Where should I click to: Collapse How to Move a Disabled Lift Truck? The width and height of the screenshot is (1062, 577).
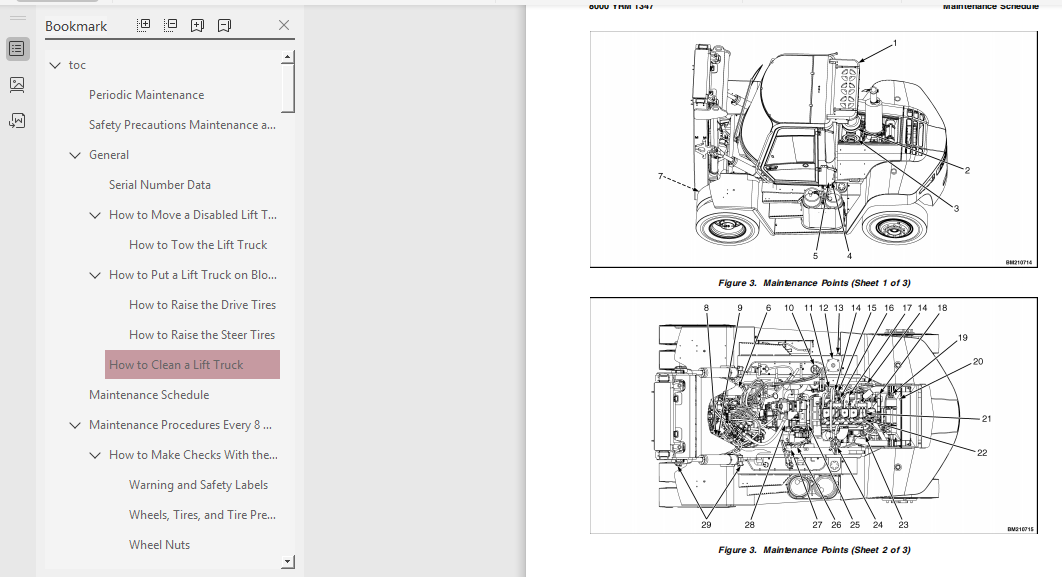point(95,215)
